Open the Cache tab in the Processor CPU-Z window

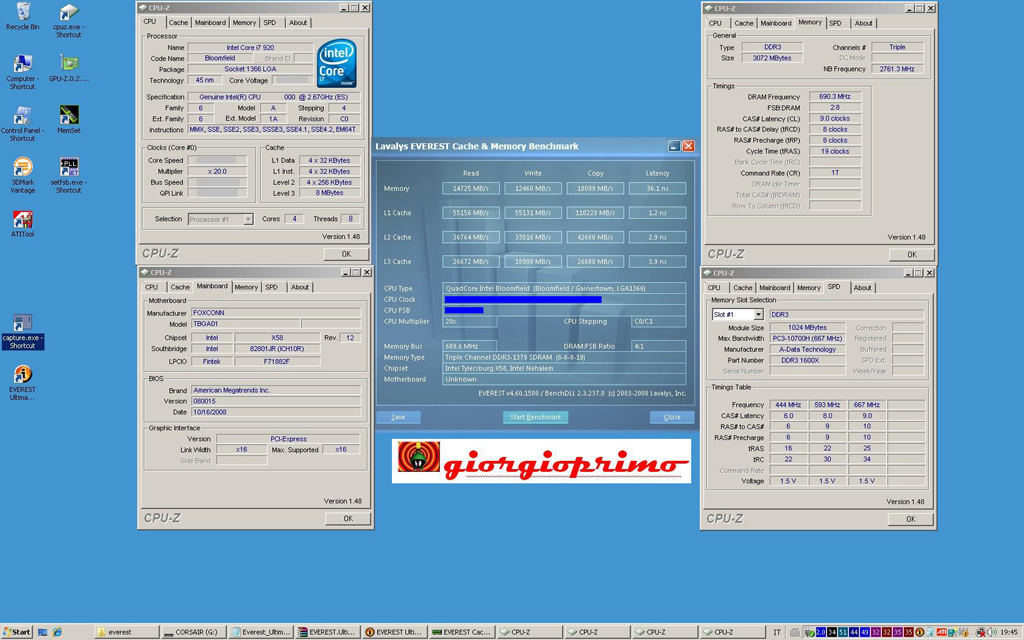click(x=178, y=23)
